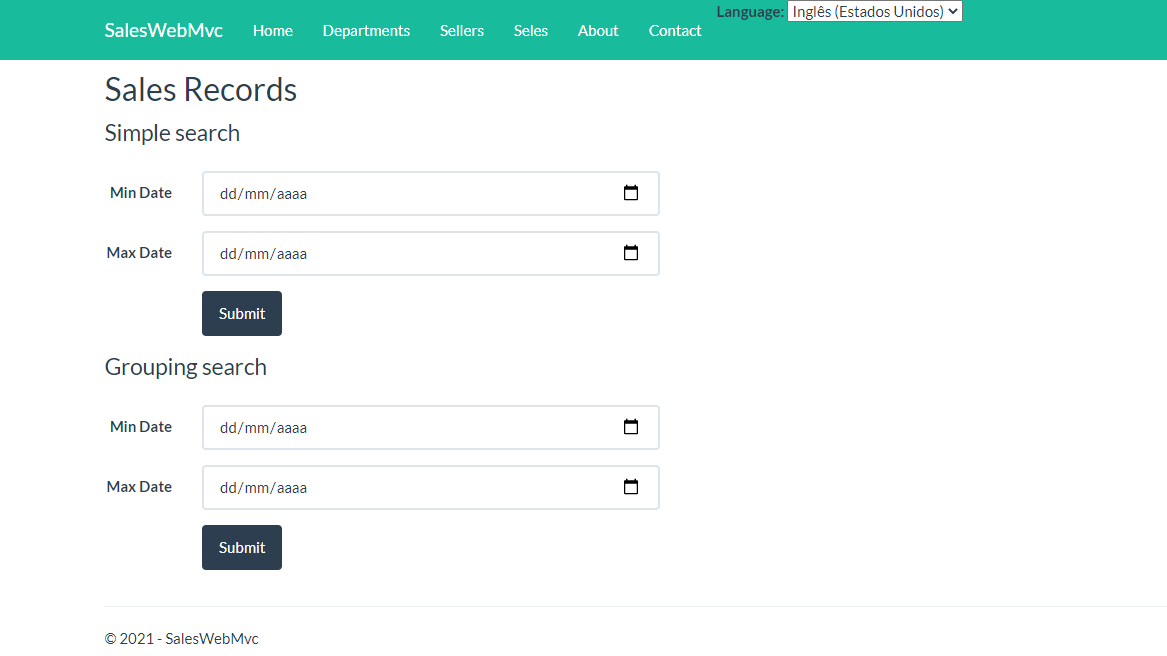This screenshot has height=656, width=1167.
Task: Open the Contact page
Action: click(674, 30)
